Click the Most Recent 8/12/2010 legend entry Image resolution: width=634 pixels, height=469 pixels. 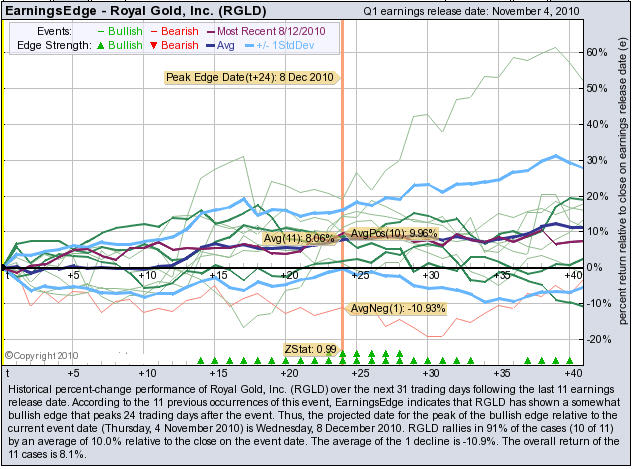267,32
